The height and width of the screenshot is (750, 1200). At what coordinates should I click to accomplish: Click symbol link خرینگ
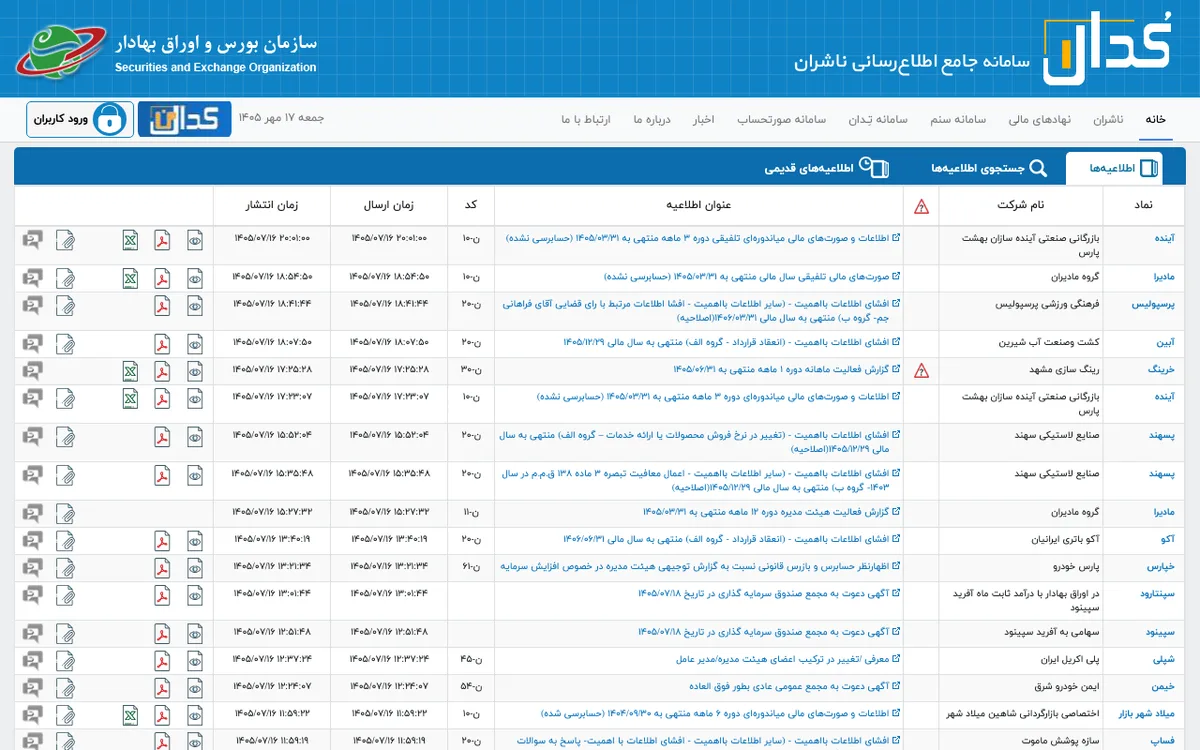coord(1161,371)
